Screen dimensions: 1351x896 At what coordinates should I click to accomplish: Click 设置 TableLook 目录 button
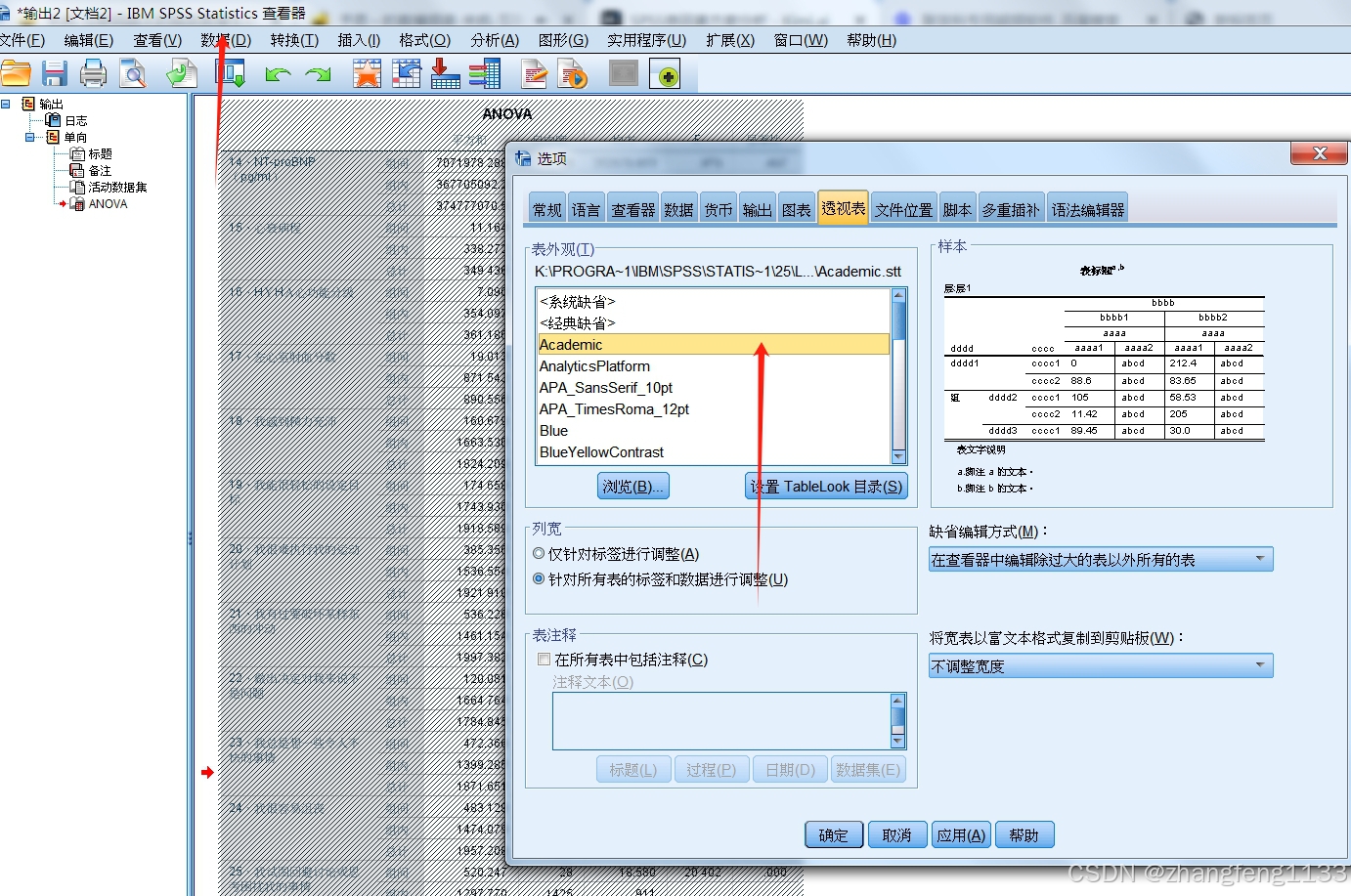[827, 486]
